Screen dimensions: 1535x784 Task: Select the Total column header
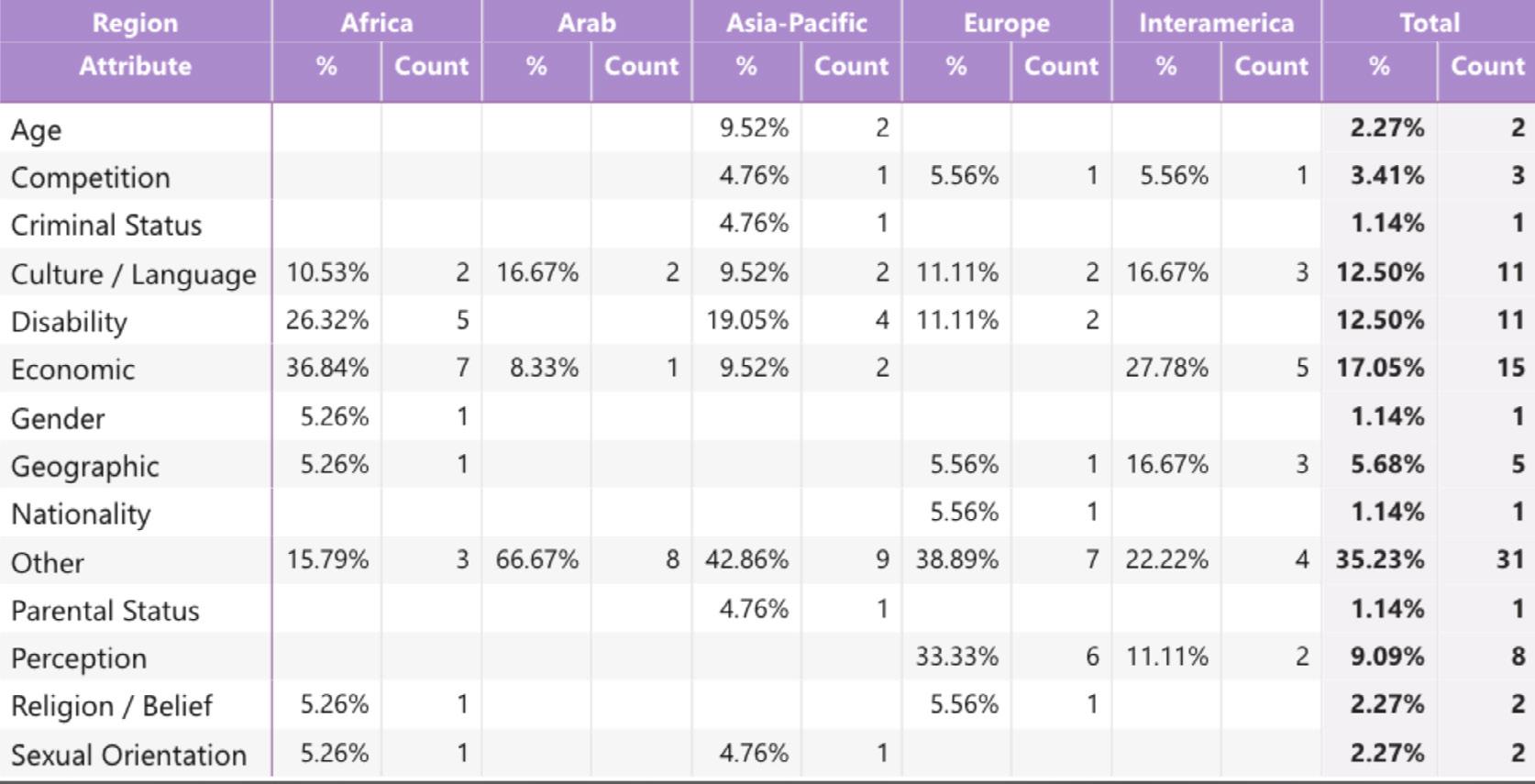pyautogui.click(x=1428, y=23)
